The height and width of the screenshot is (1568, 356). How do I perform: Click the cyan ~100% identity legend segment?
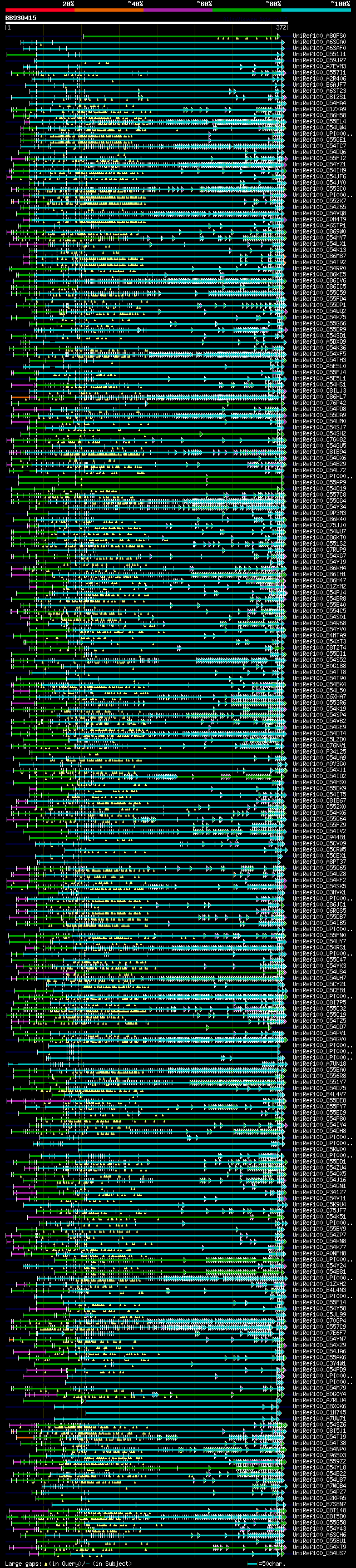pos(316,11)
